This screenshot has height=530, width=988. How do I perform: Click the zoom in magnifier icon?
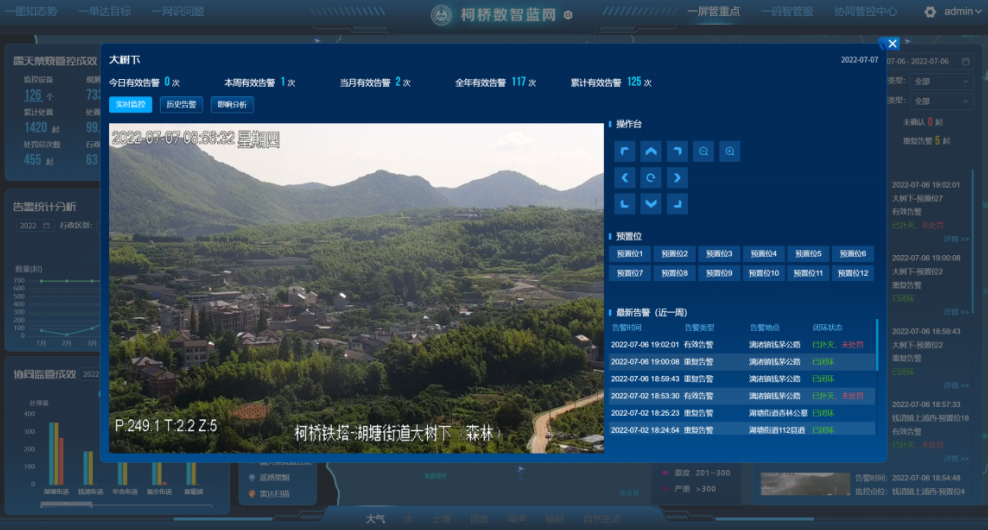(730, 152)
